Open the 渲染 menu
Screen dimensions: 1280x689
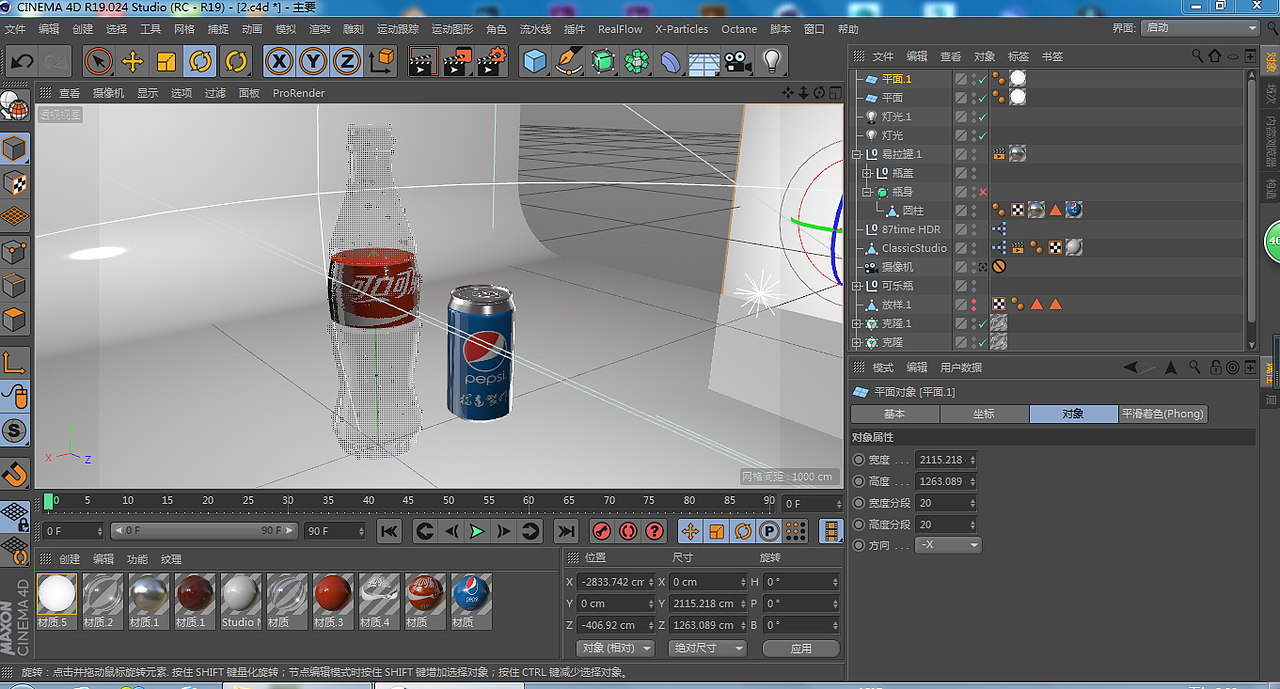[320, 29]
